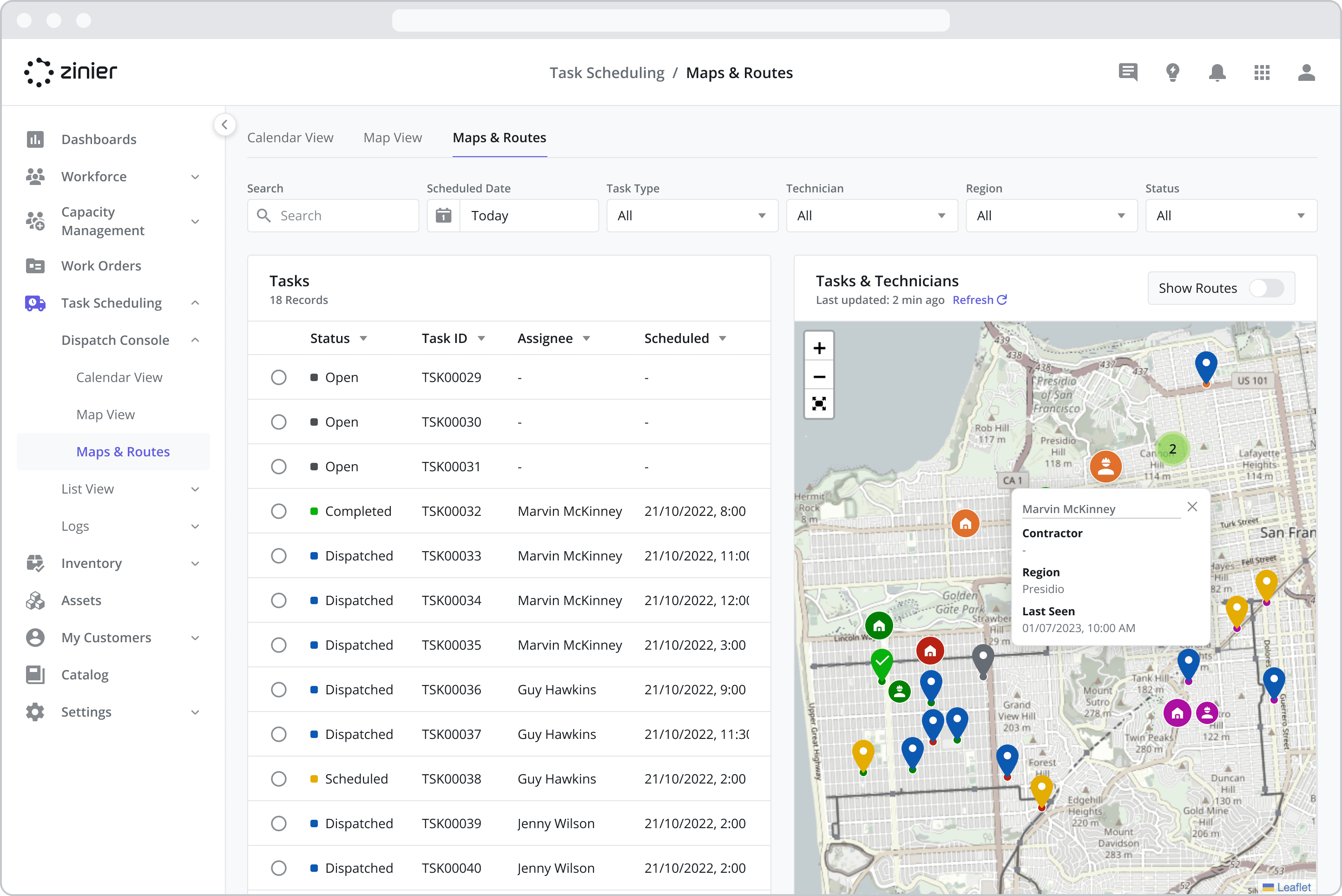Select radio for task TSK00038
This screenshot has height=896, width=1342.
tap(278, 778)
